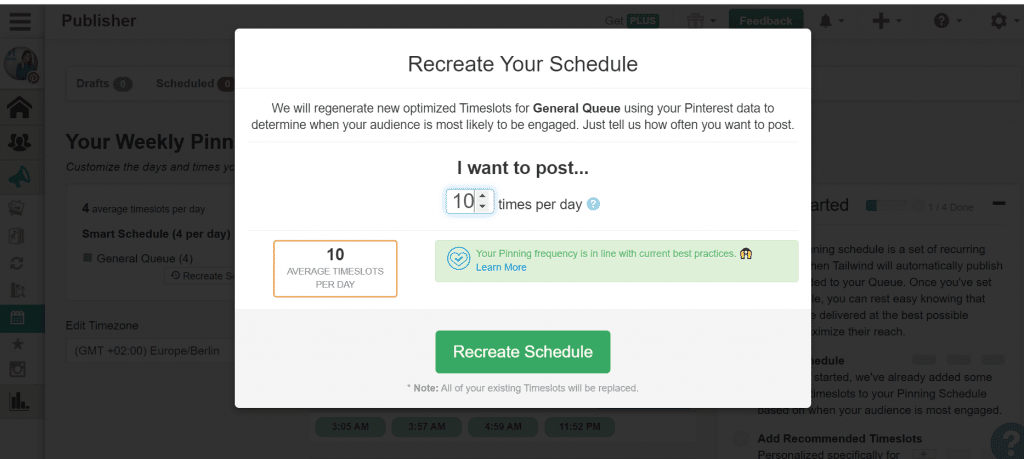This screenshot has width=1024, height=459.
Task: Switch to the Drafts tab
Action: 104,84
